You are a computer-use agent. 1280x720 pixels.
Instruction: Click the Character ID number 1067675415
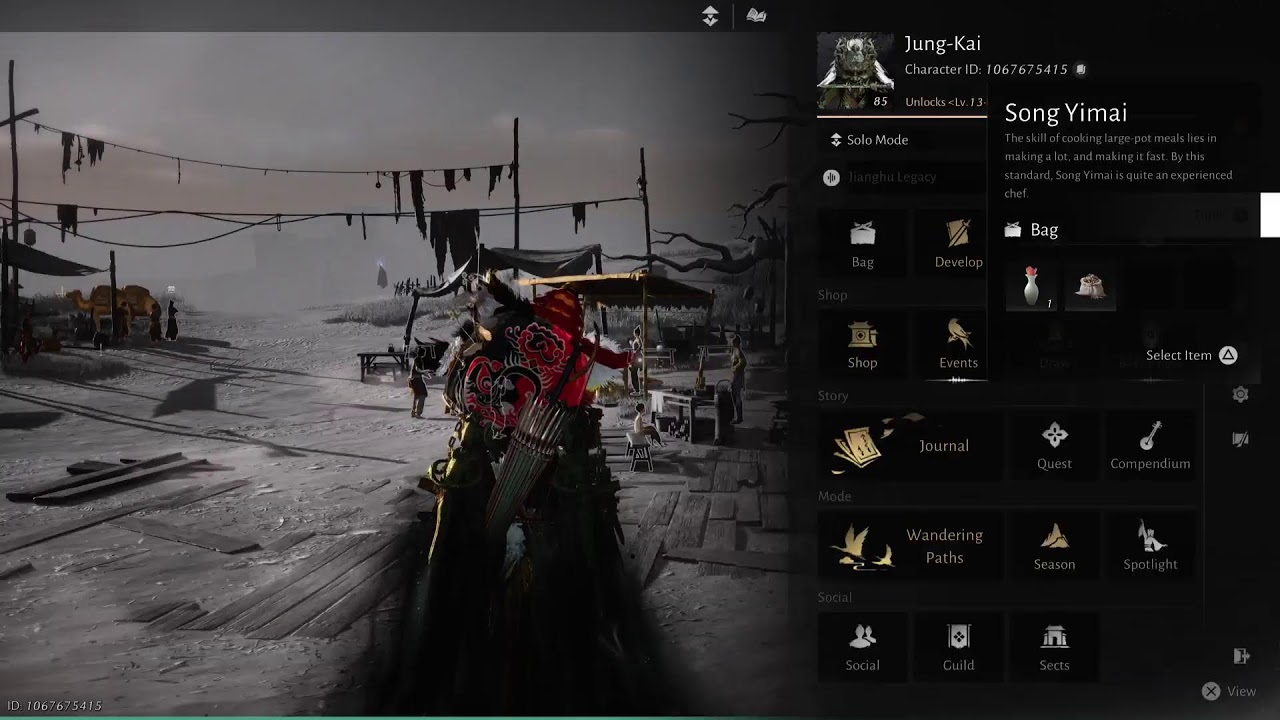[1027, 69]
